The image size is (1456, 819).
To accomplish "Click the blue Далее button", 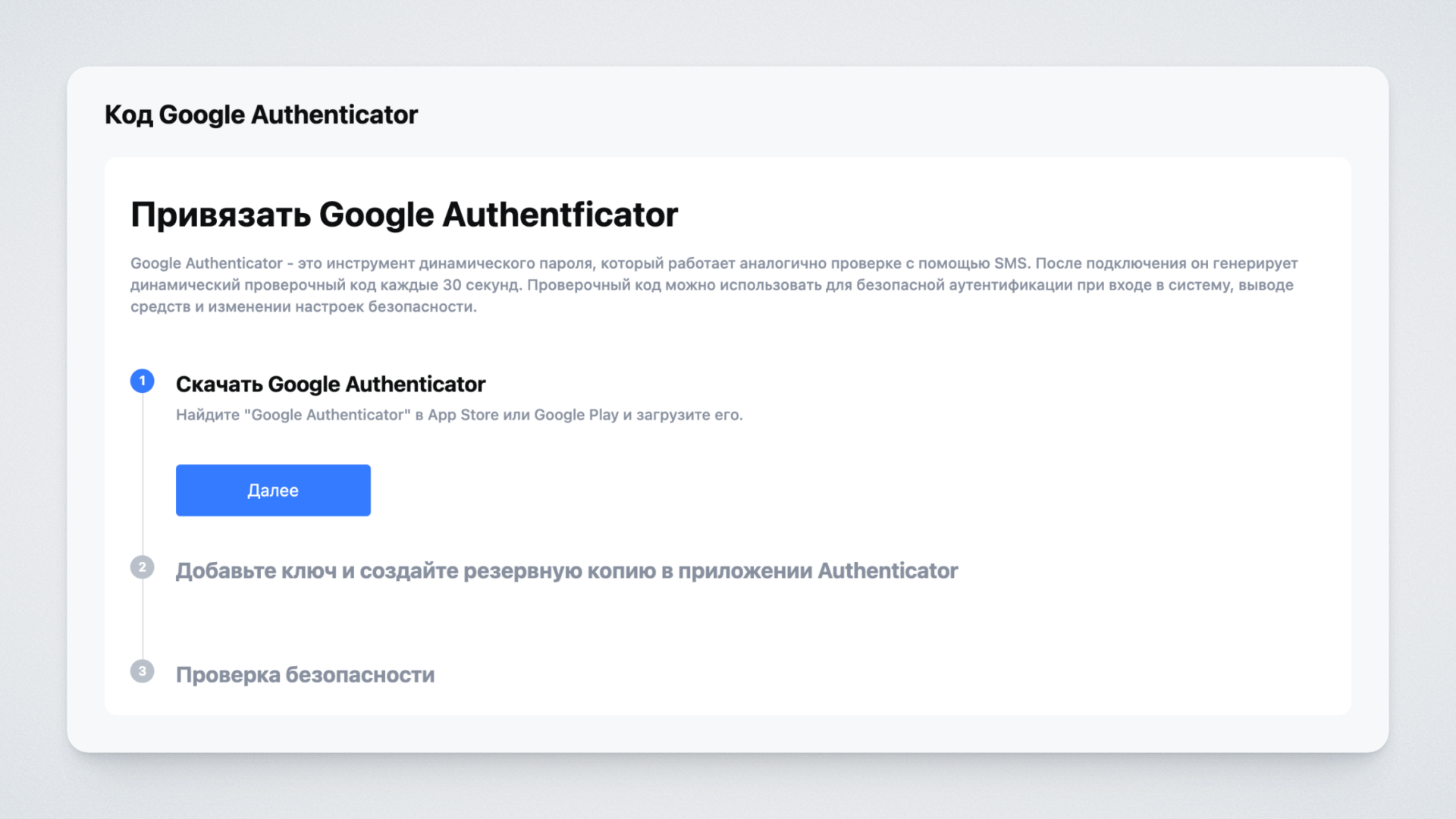I will click(x=273, y=490).
